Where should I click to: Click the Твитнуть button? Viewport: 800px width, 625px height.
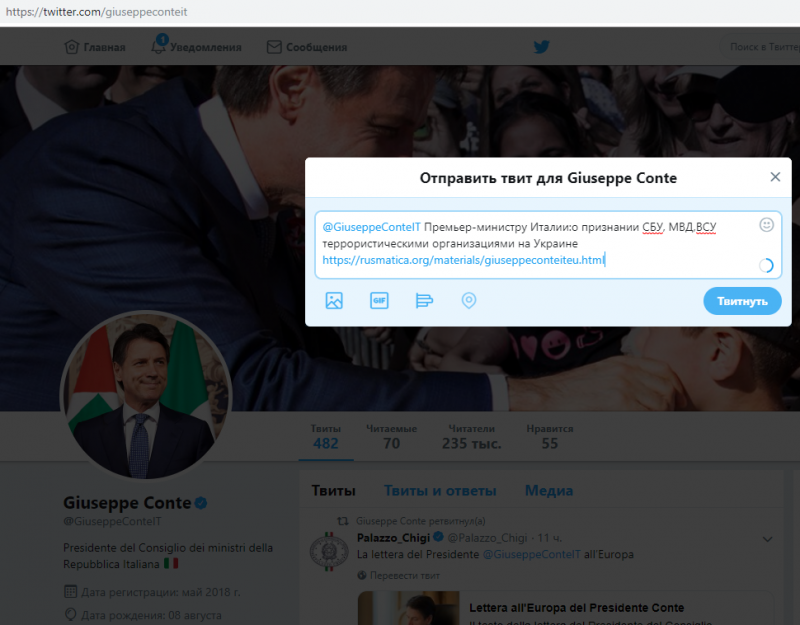pyautogui.click(x=742, y=301)
